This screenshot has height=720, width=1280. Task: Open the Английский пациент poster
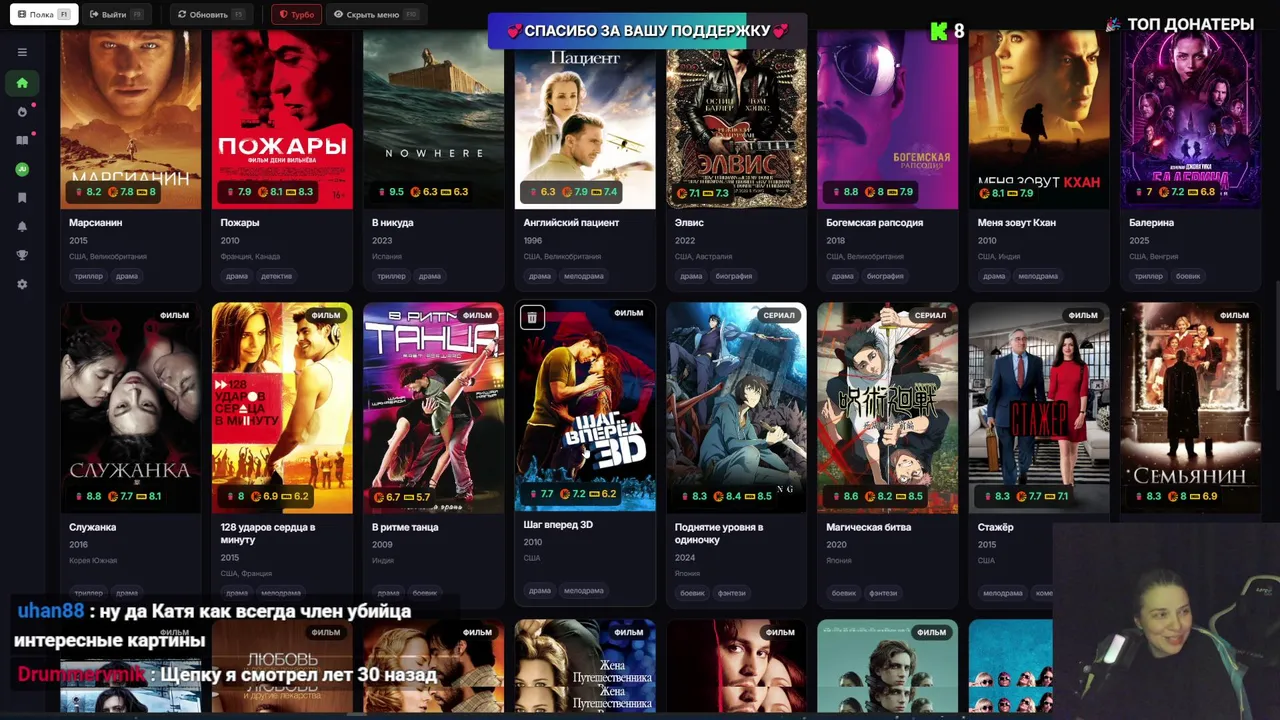(585, 118)
